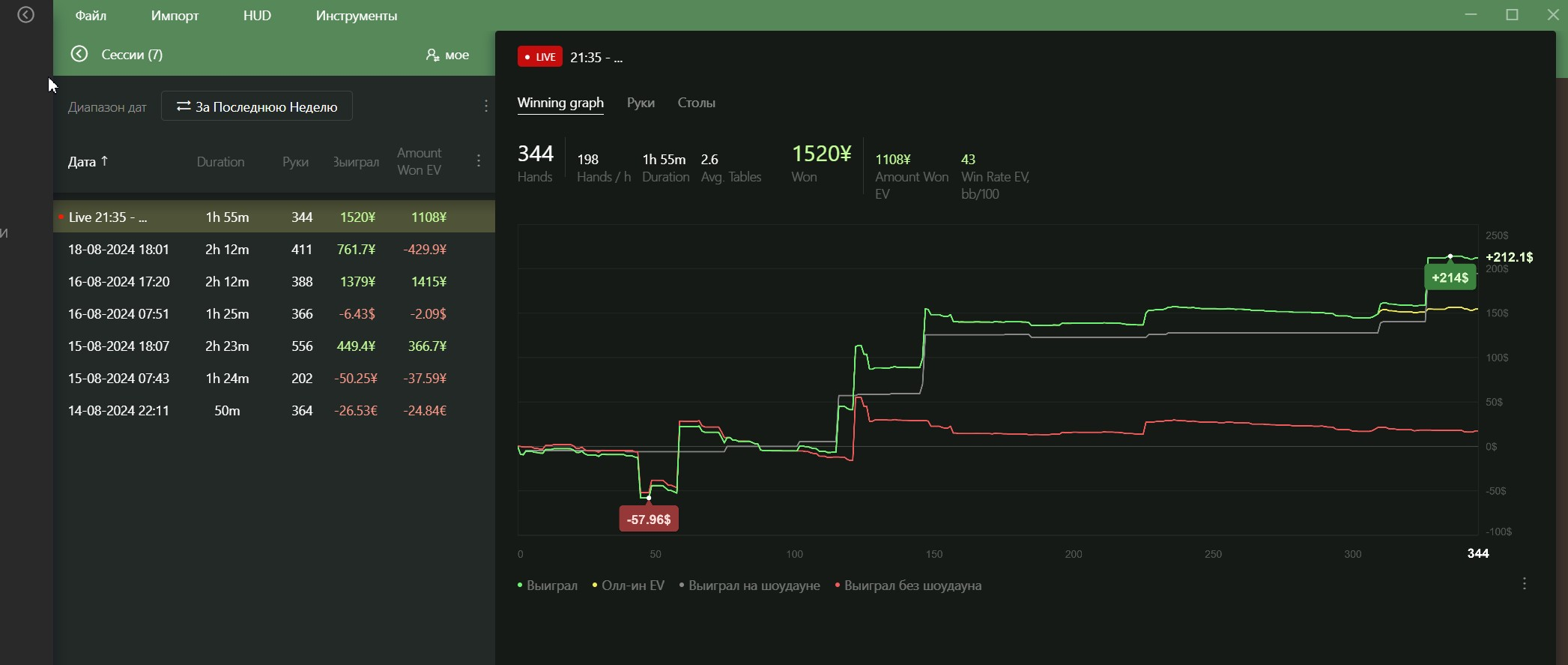Click the 2h 23m duration cell
The width and height of the screenshot is (1568, 665).
pyautogui.click(x=227, y=346)
